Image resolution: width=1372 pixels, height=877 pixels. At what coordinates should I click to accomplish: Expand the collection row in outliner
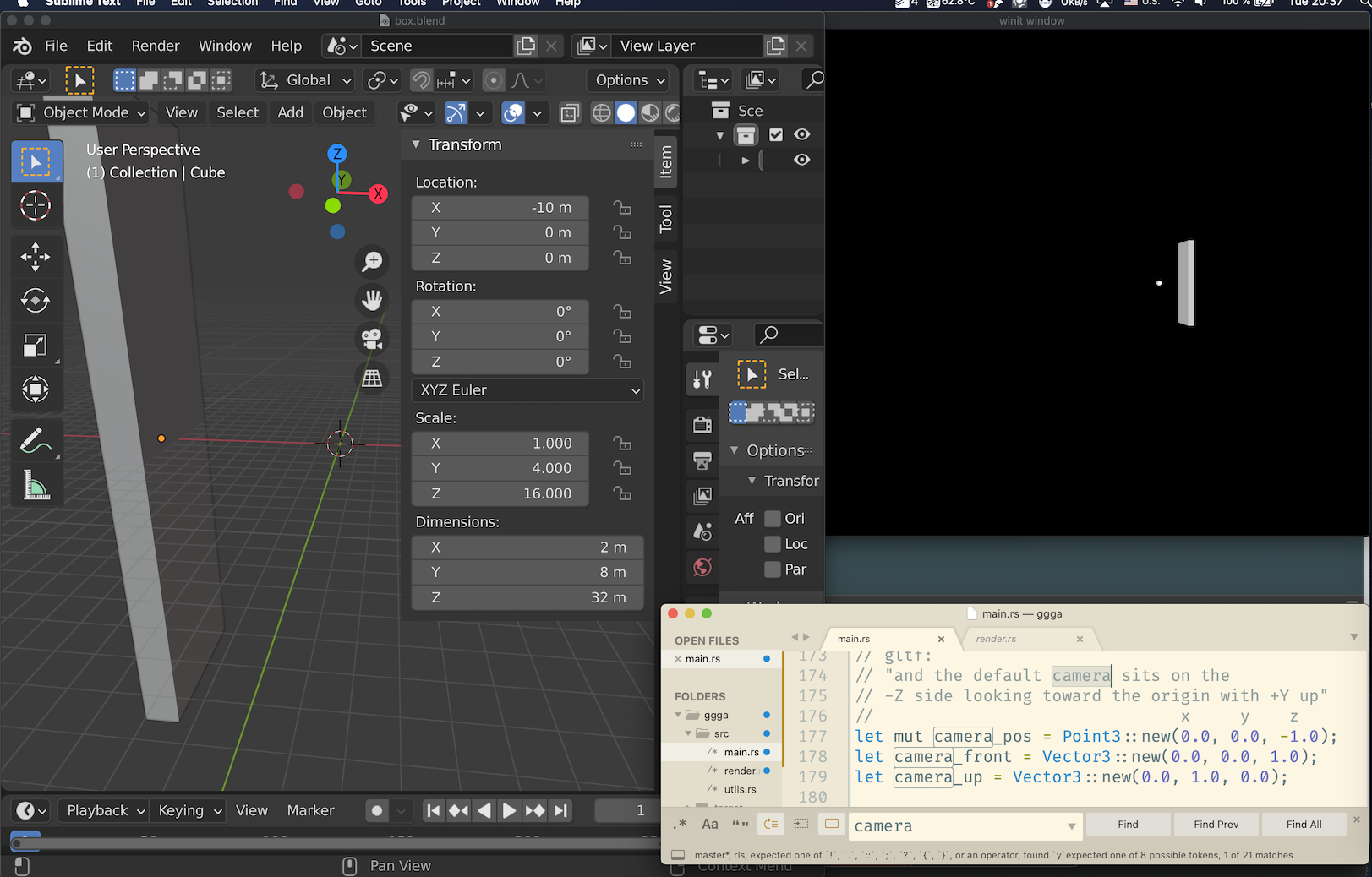click(746, 160)
